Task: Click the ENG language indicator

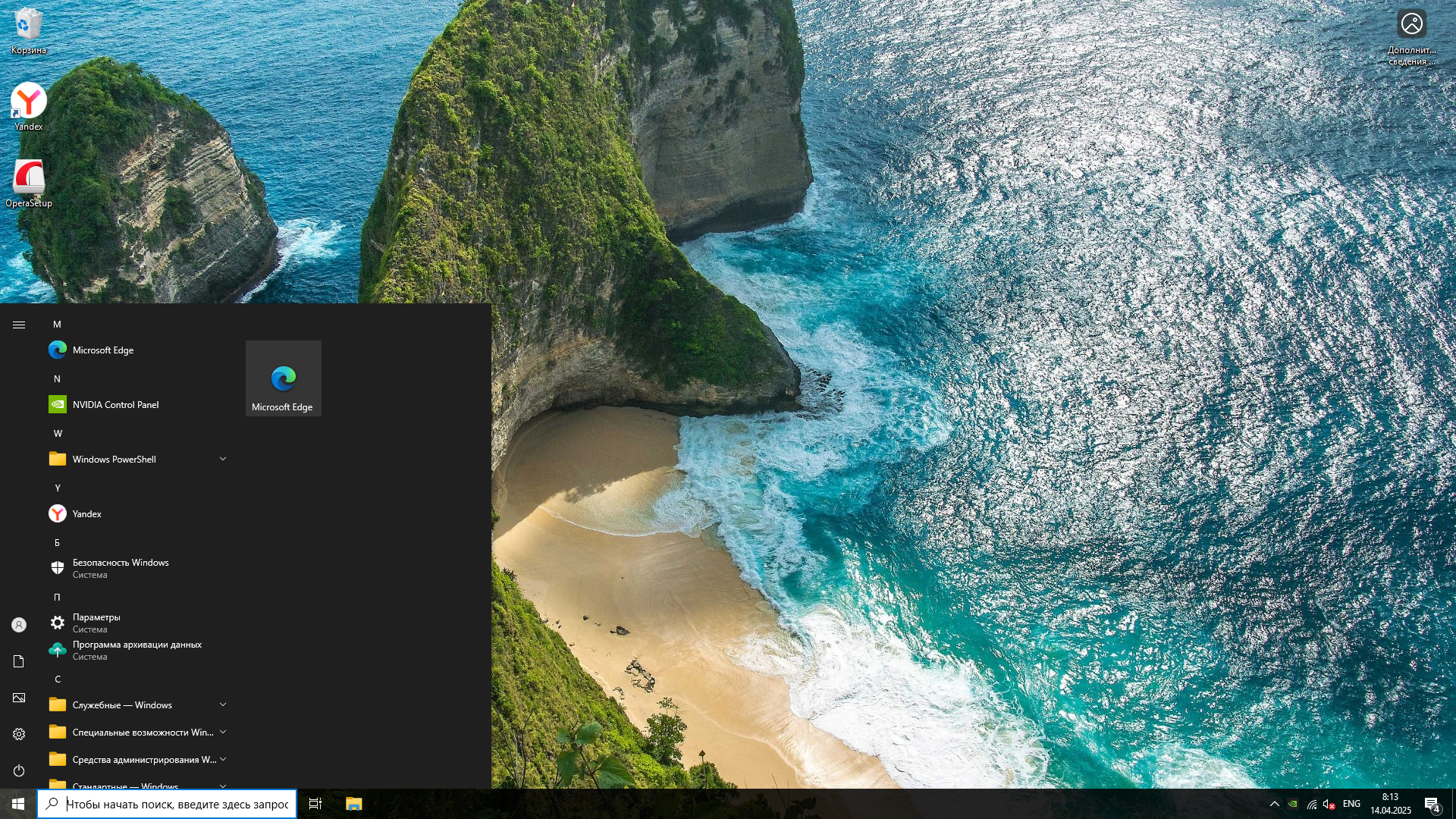Action: 1351,804
